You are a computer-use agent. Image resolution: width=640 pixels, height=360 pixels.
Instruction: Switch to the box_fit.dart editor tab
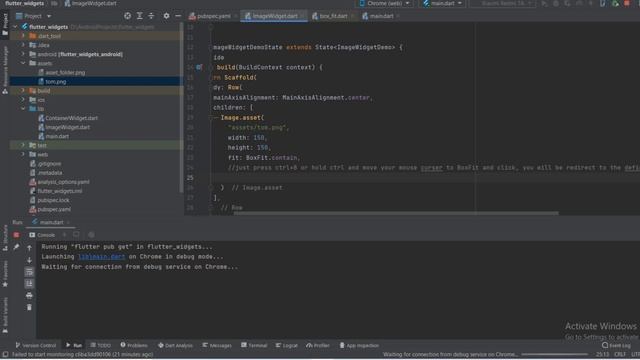[x=333, y=16]
